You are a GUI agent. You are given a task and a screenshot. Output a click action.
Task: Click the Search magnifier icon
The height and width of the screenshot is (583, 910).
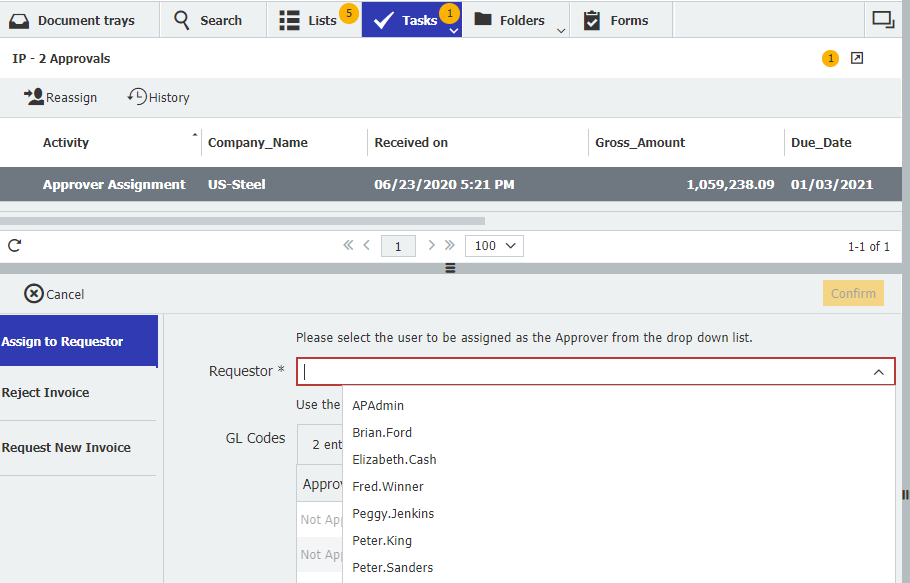[181, 19]
